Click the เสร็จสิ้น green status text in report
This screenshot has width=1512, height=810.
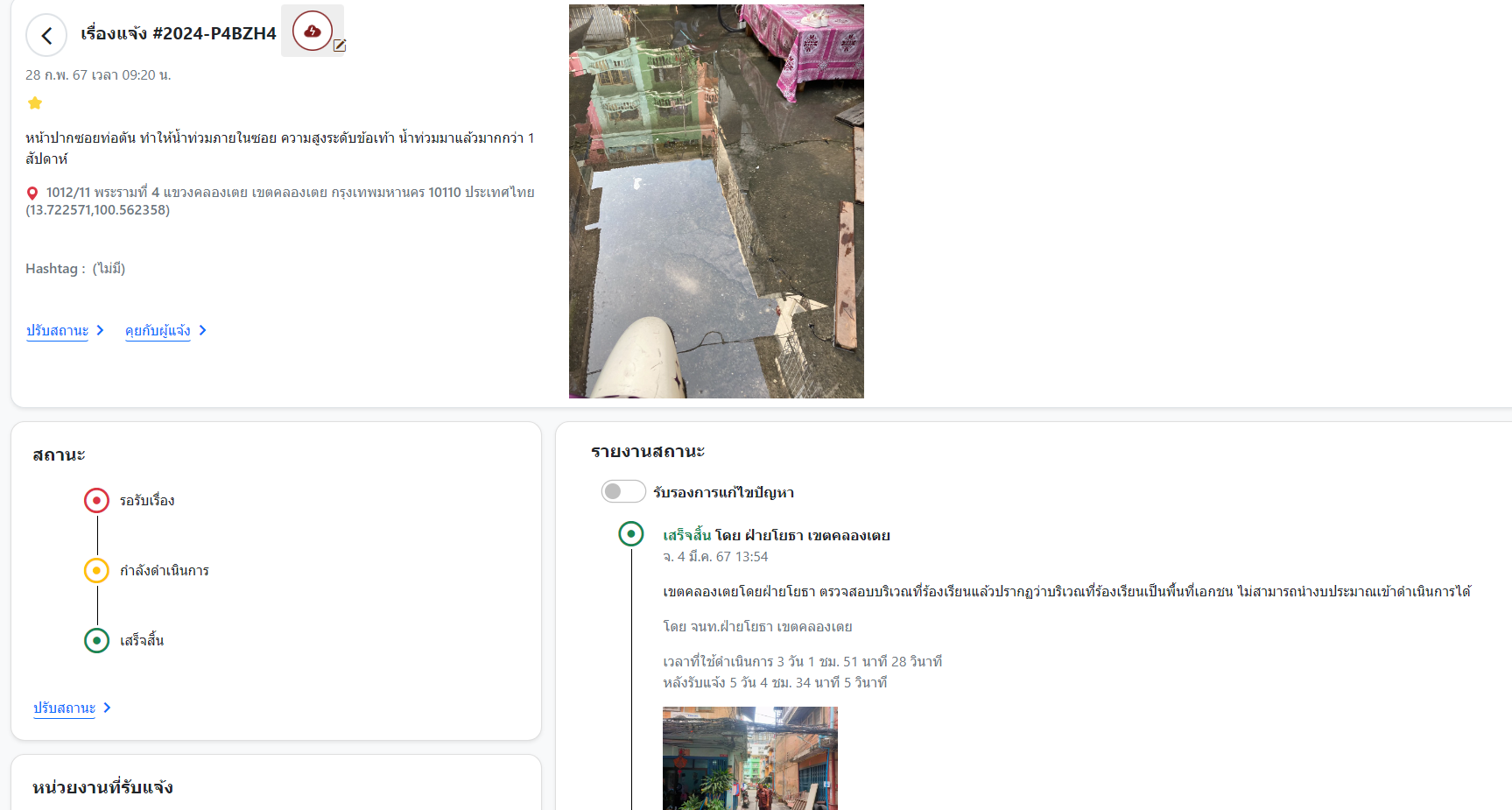(686, 535)
